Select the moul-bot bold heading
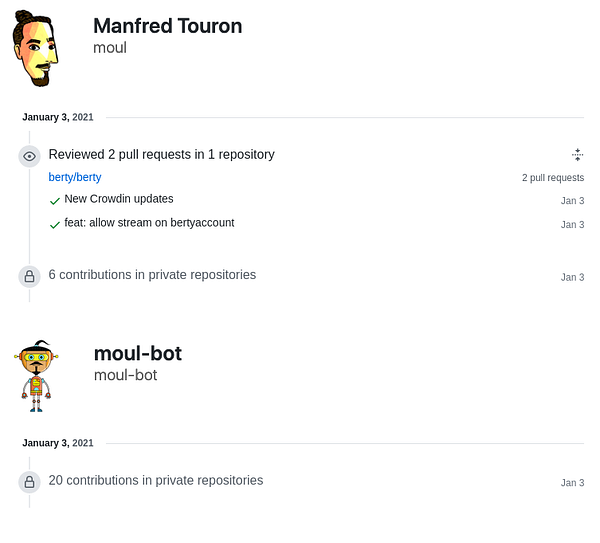Viewport: 600px width, 543px height. (138, 353)
